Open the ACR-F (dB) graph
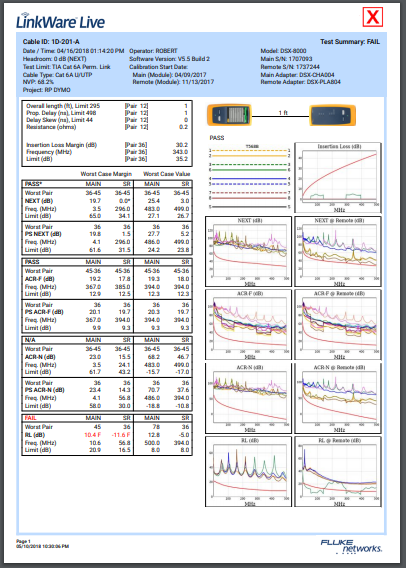 pos(248,325)
